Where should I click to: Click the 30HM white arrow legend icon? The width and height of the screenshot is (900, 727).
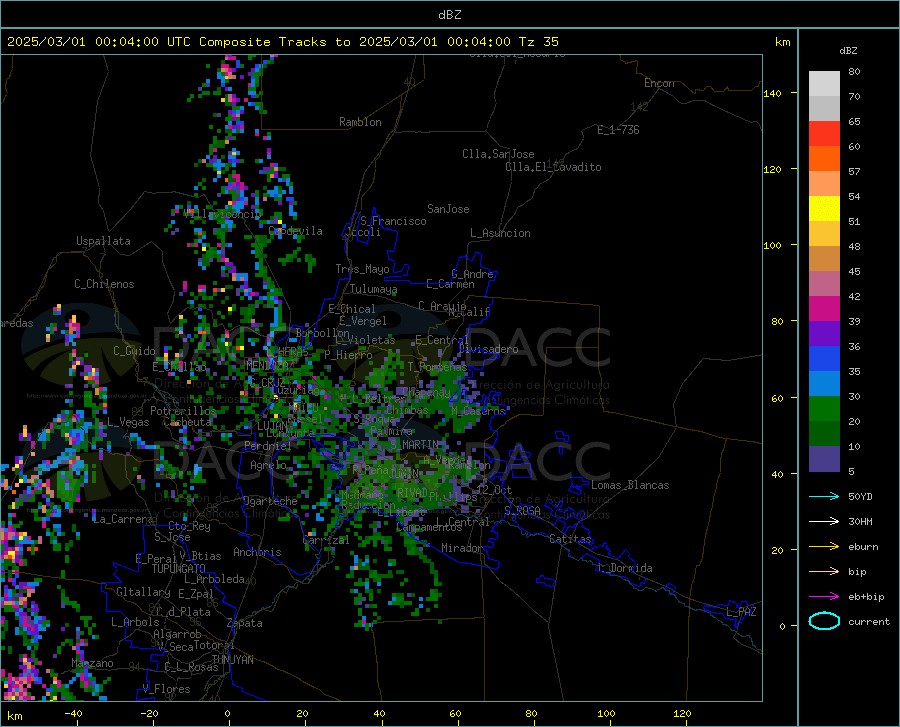824,522
